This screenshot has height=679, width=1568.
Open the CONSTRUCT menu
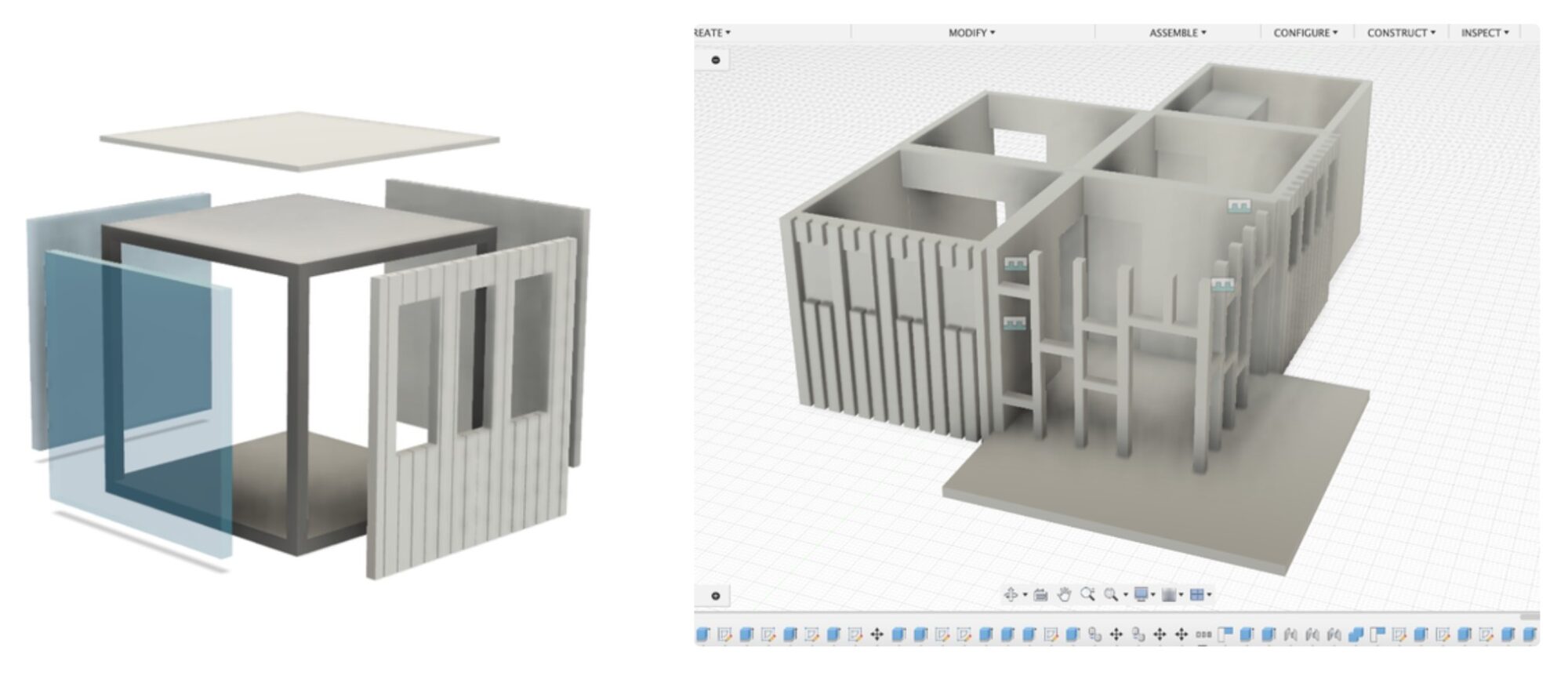tap(1401, 33)
